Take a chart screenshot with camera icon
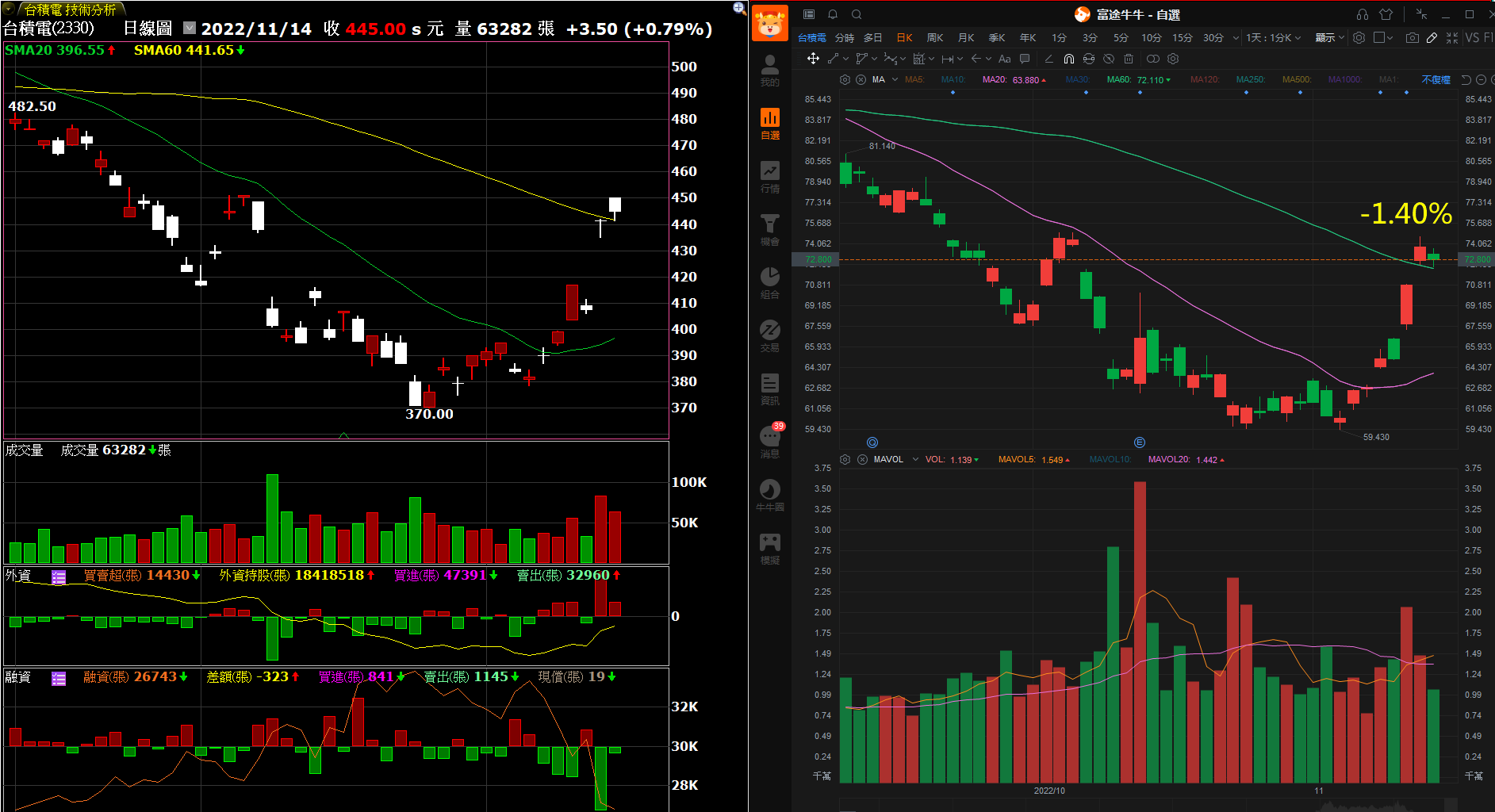 [1412, 37]
